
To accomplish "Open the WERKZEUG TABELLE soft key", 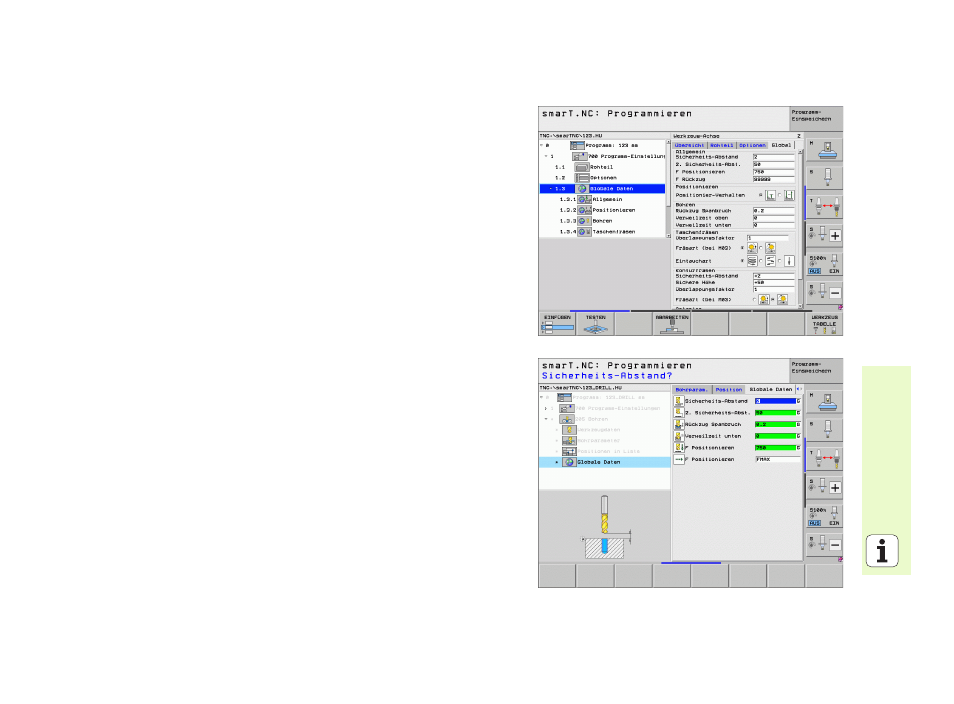I will point(824,324).
